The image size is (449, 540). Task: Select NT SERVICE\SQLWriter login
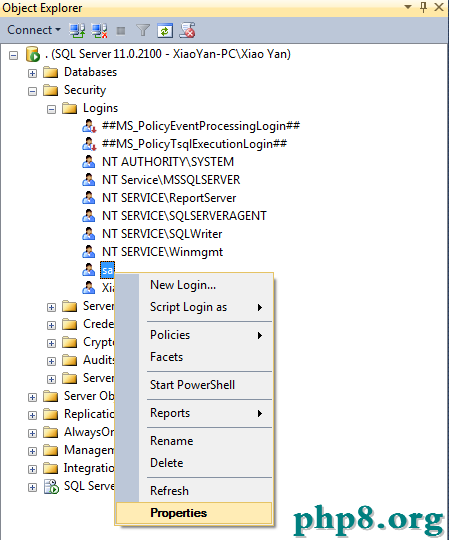pyautogui.click(x=162, y=234)
